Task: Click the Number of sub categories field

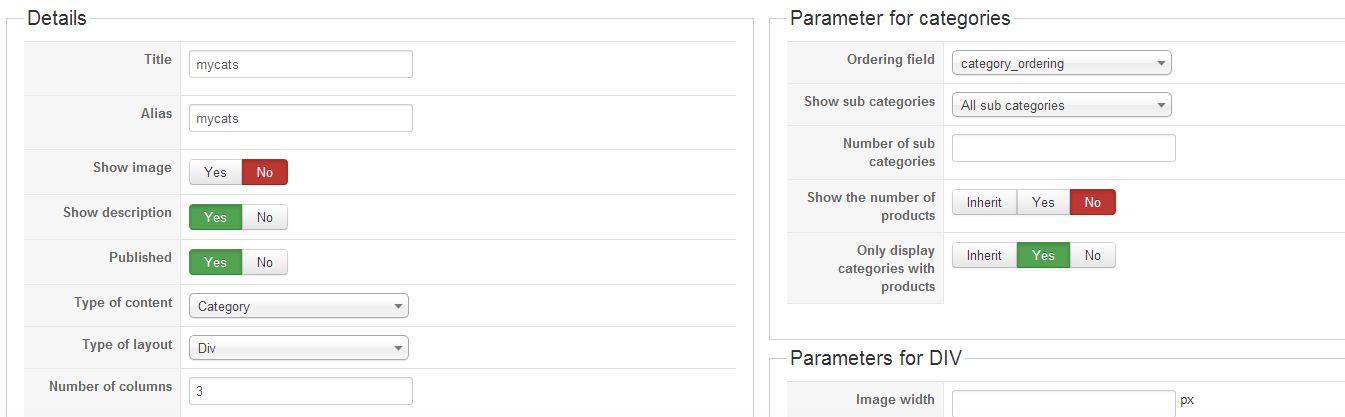Action: pyautogui.click(x=1063, y=148)
